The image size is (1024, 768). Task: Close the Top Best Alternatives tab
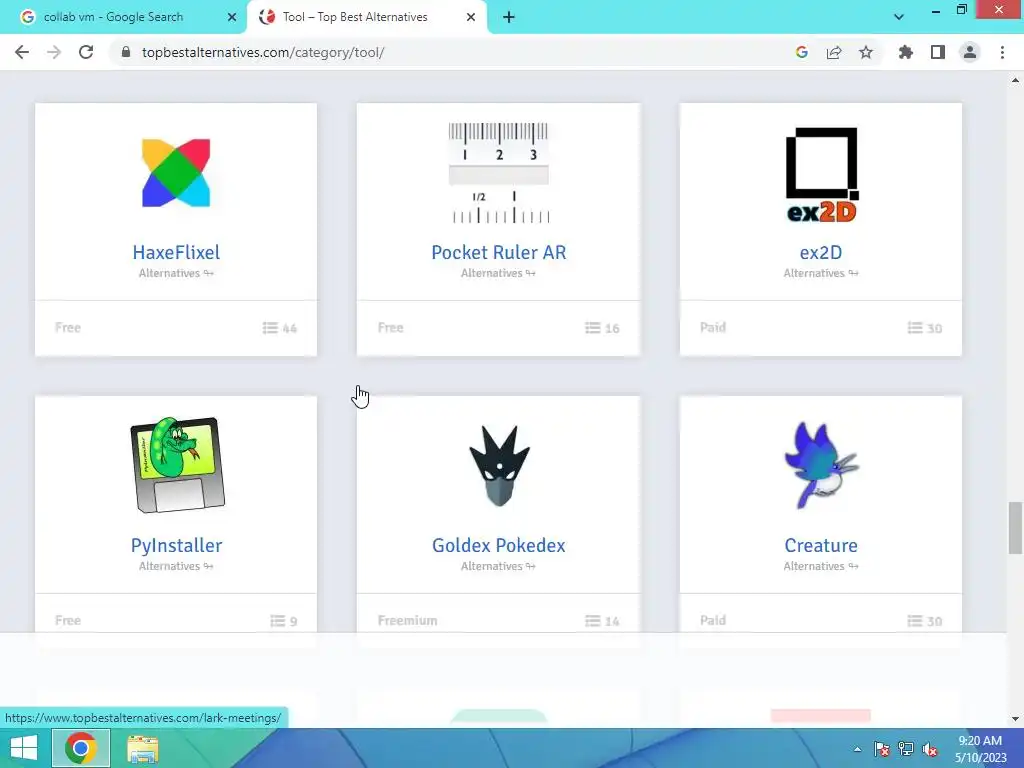[x=471, y=18]
